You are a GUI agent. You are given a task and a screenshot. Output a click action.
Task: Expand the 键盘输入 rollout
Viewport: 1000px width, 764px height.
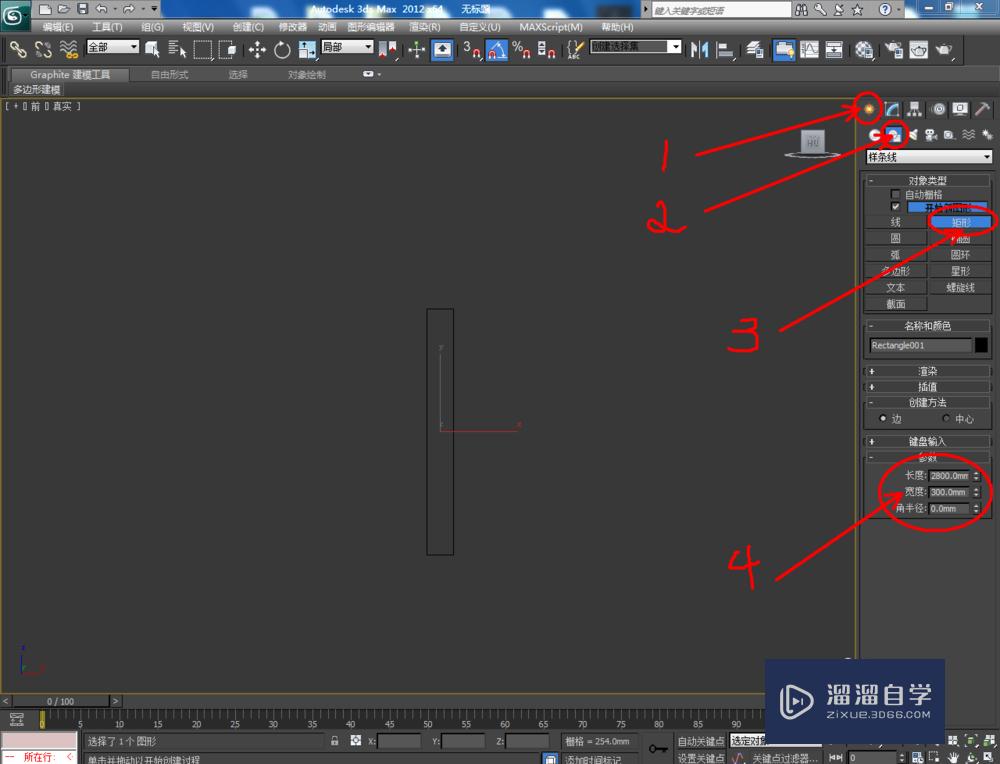click(x=928, y=441)
